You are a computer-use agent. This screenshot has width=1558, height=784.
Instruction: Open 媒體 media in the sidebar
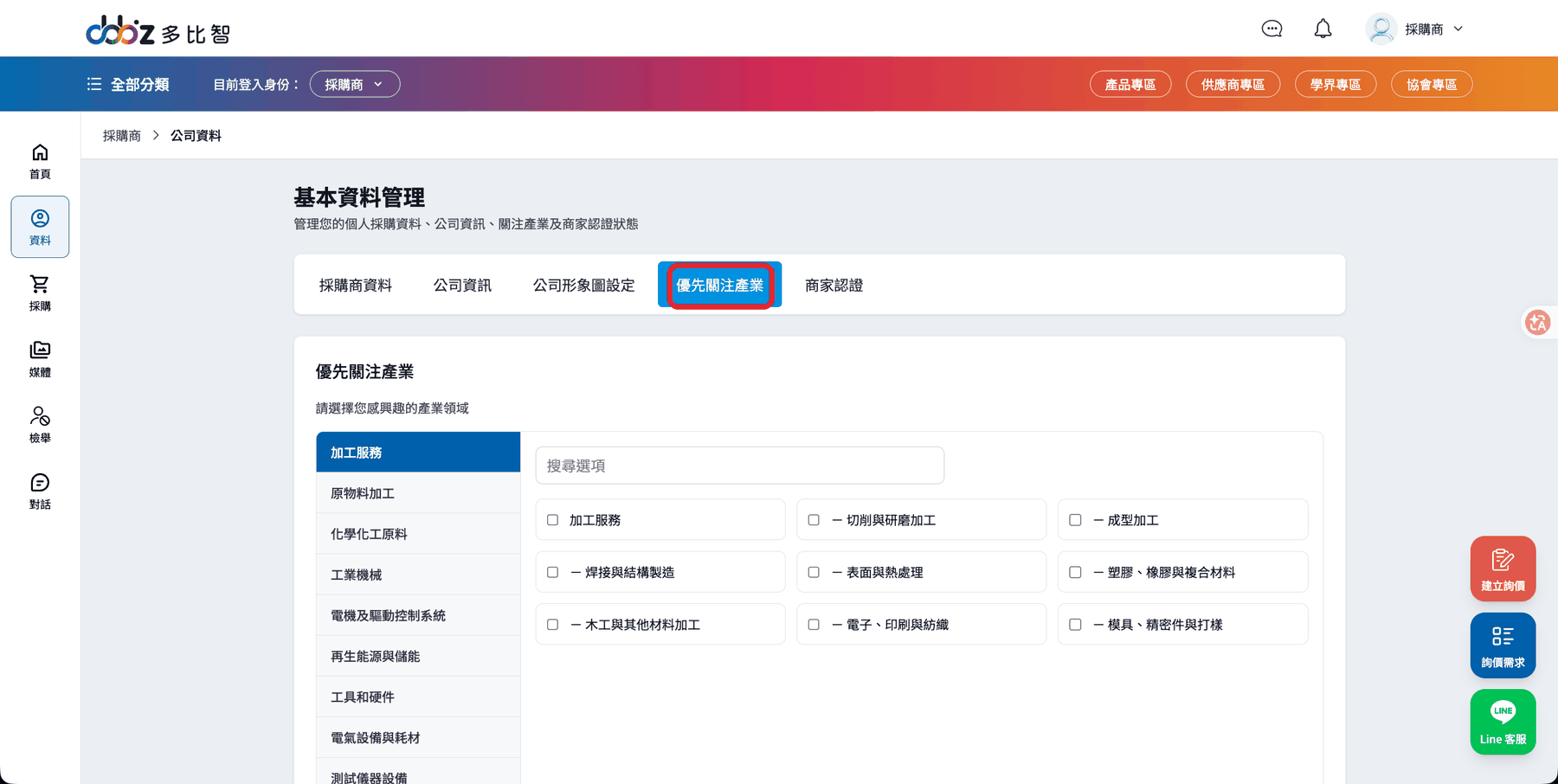coord(40,359)
